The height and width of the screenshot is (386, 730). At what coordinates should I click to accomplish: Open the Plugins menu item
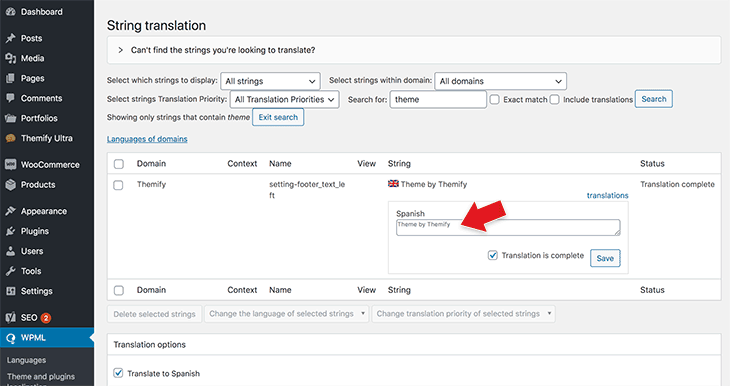(47, 231)
